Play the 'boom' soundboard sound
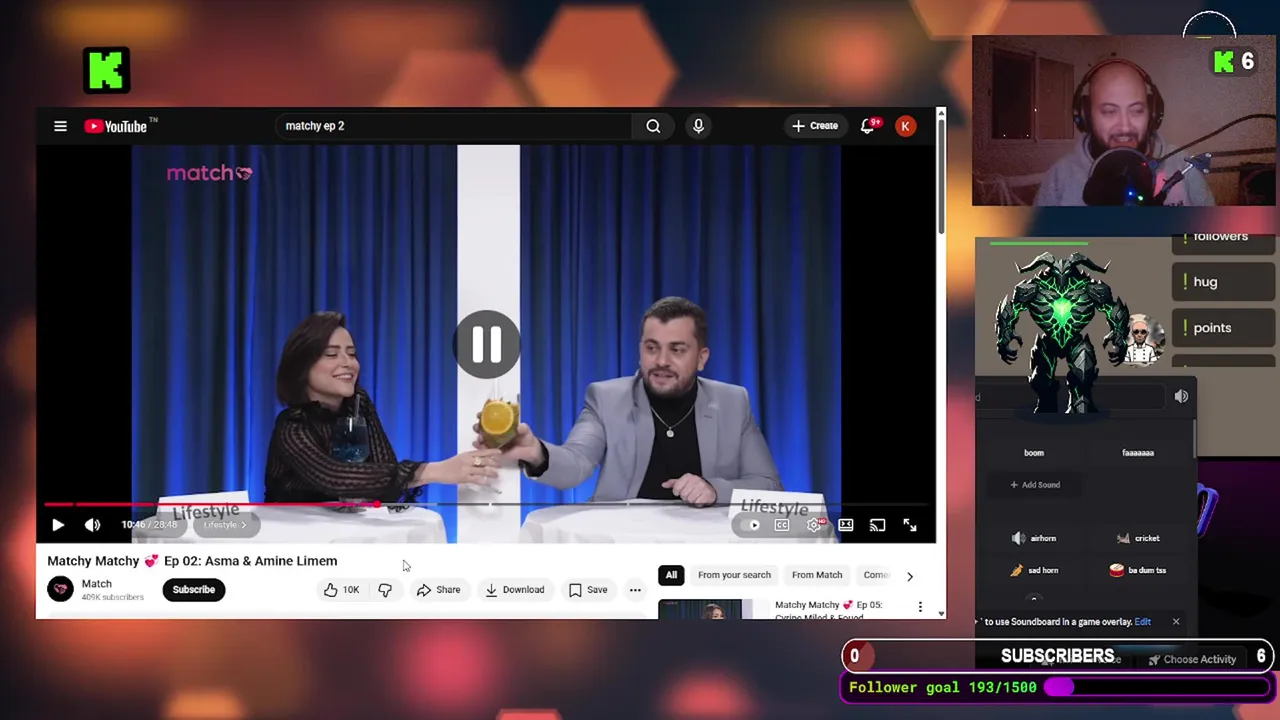1280x720 pixels. click(x=1034, y=453)
